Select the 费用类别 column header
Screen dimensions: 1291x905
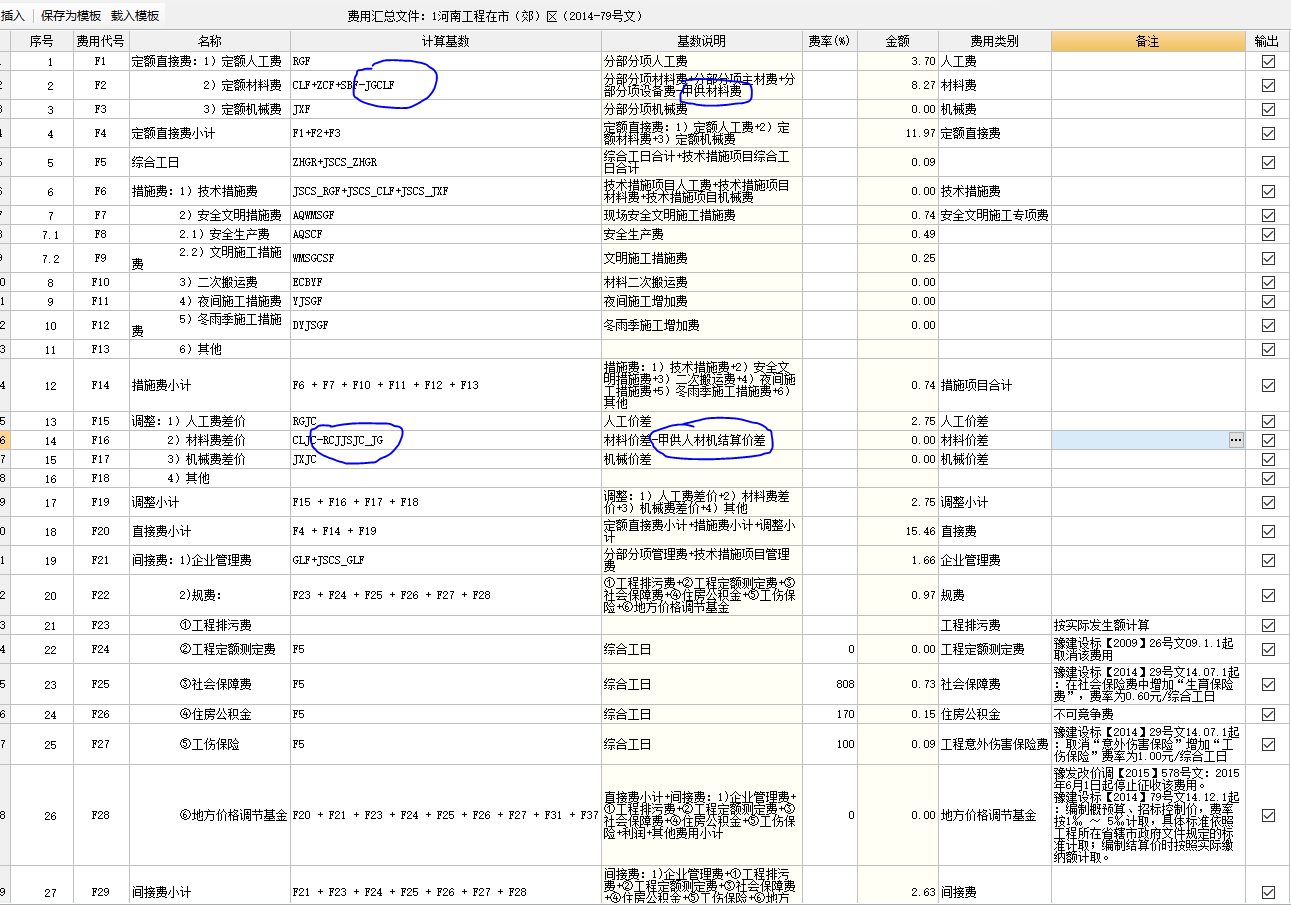click(x=994, y=41)
